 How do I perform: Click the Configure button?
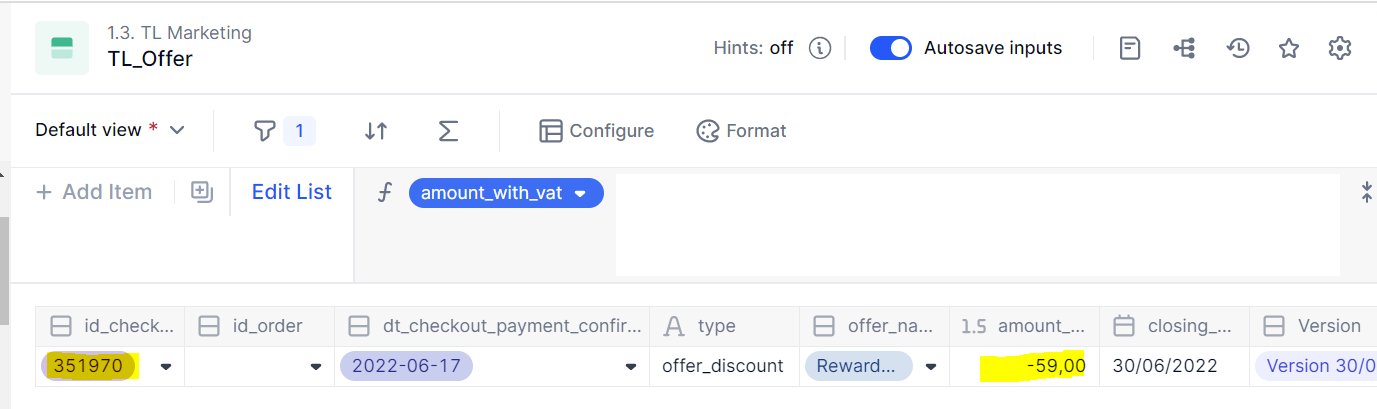point(596,131)
